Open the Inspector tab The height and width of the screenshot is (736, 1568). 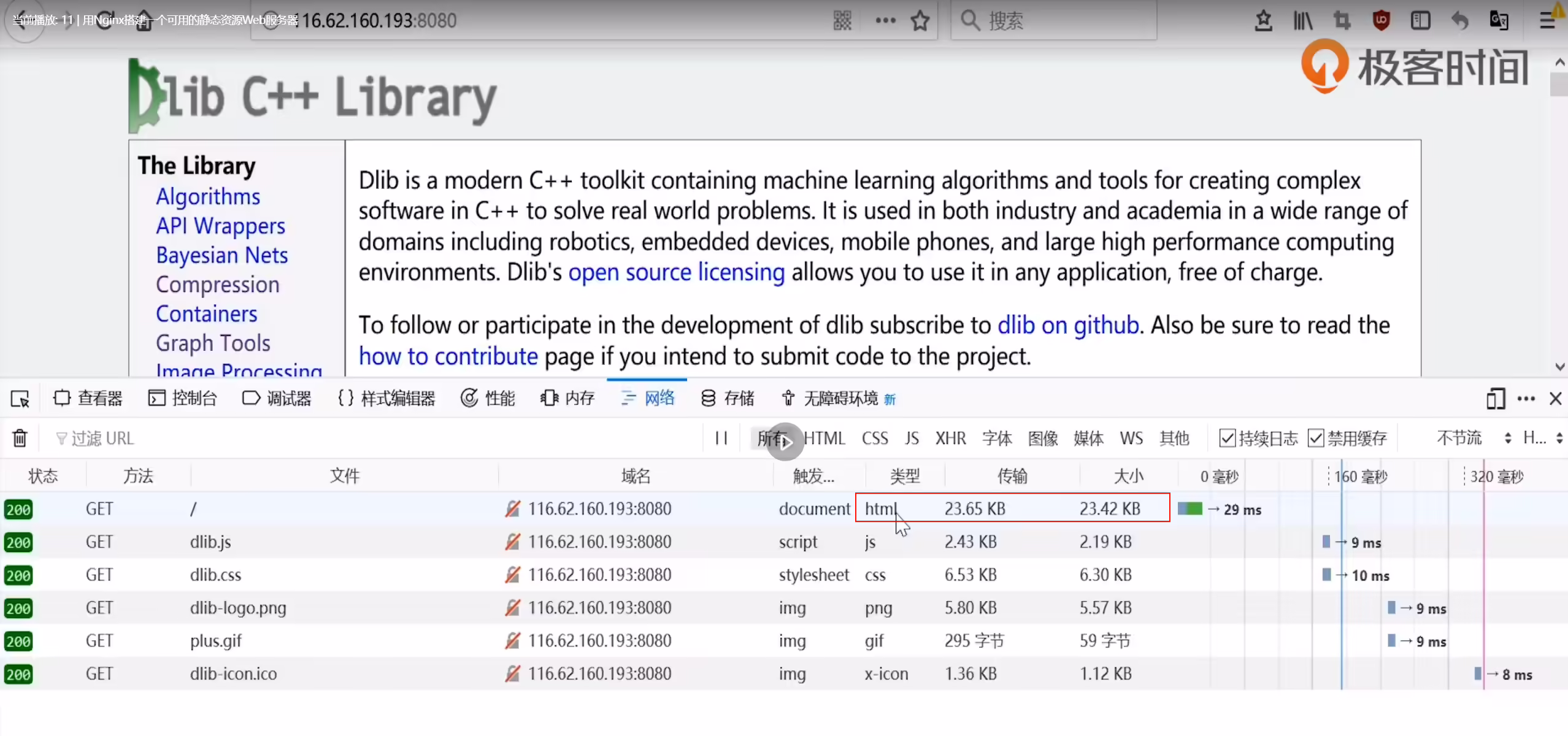click(x=88, y=399)
